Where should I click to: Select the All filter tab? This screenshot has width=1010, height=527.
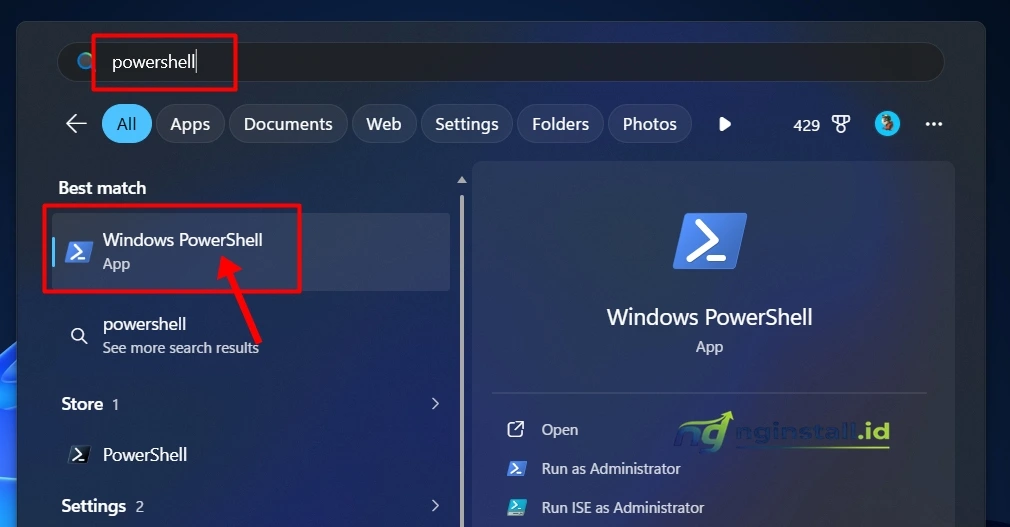pyautogui.click(x=127, y=124)
